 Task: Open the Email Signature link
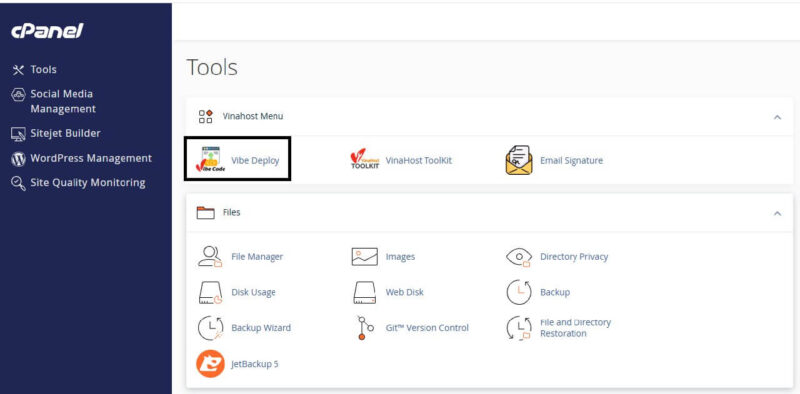tap(571, 160)
